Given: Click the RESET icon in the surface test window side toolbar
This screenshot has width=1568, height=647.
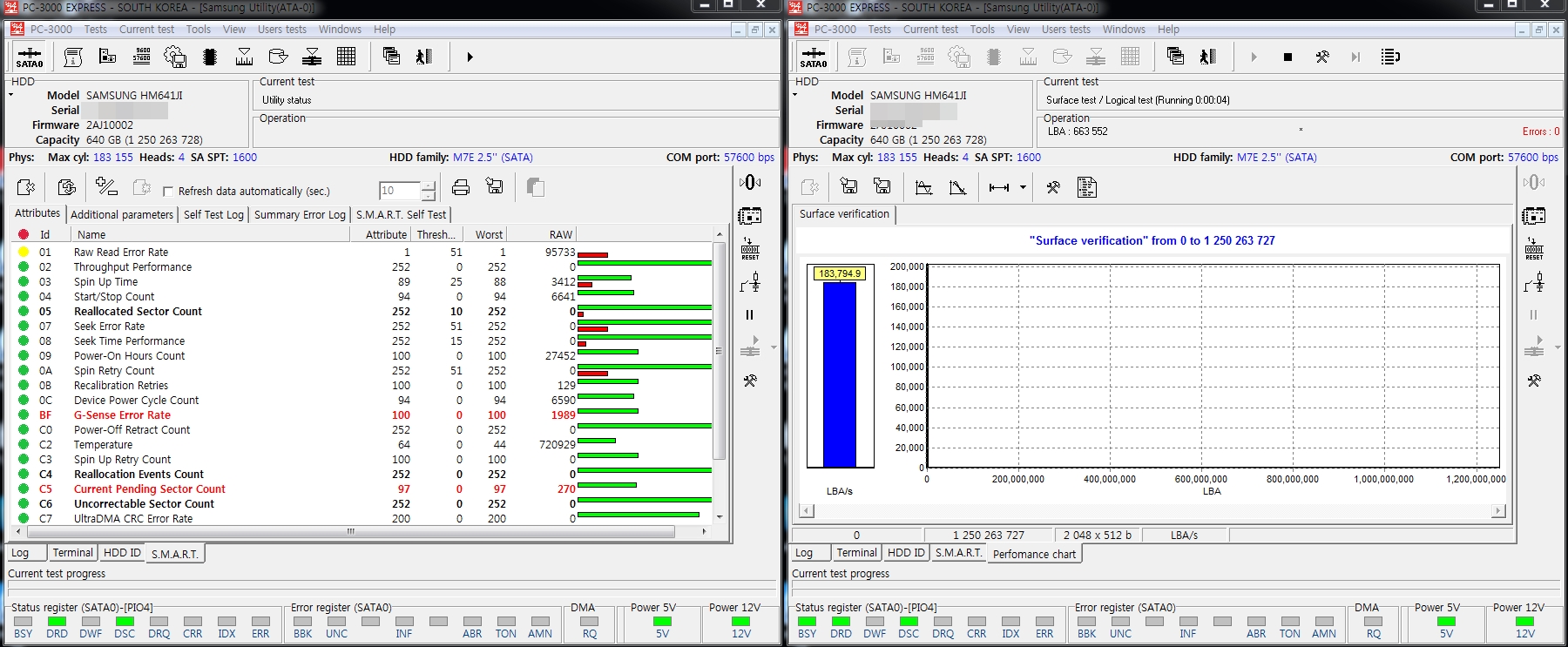Looking at the screenshot, I should [1534, 249].
